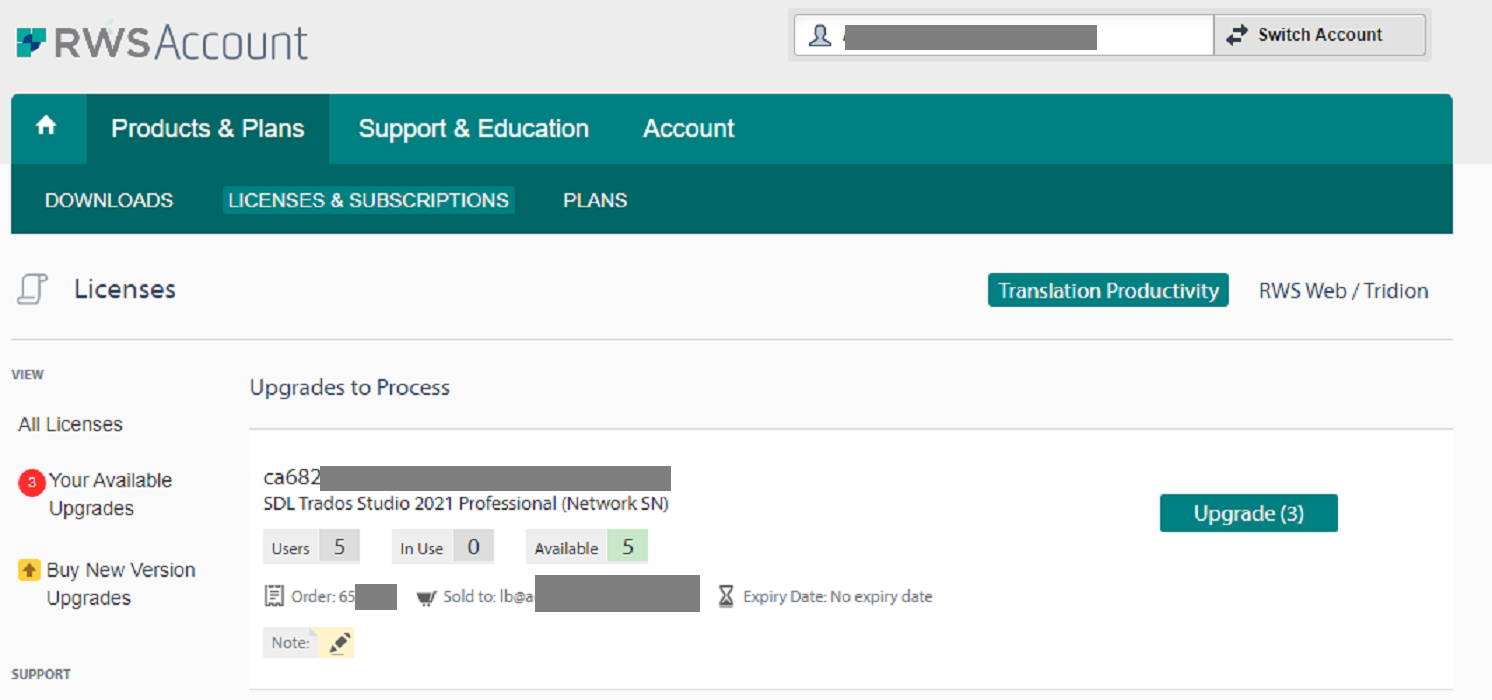This screenshot has width=1492, height=700.
Task: Select the Translation Productivity filter
Action: 1108,291
